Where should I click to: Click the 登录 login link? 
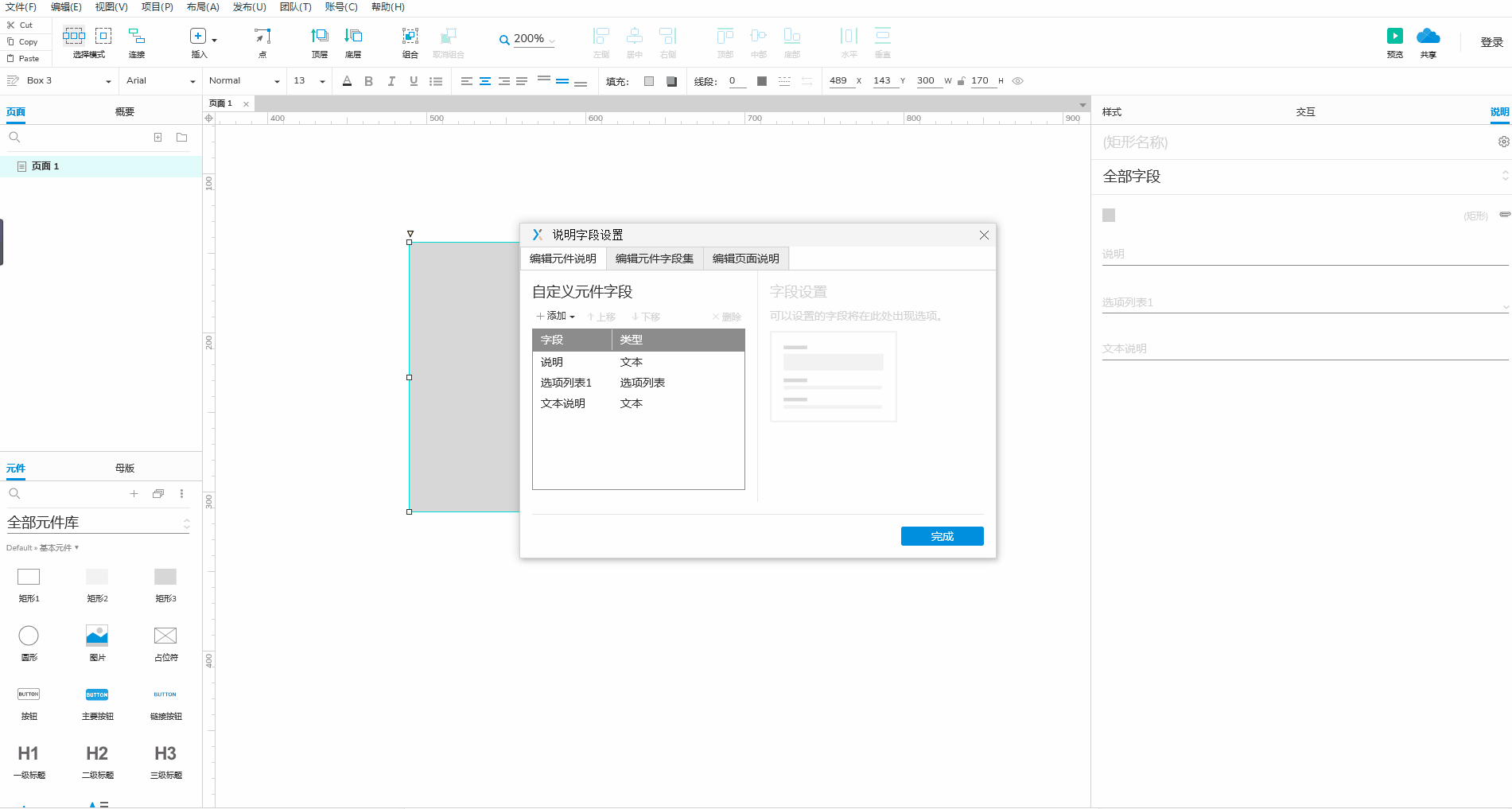[x=1491, y=43]
